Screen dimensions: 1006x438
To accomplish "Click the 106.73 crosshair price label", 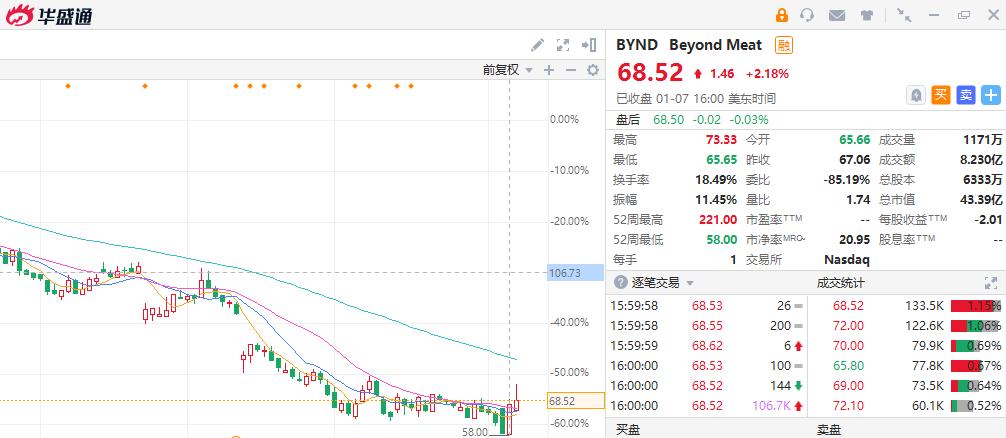I will click(575, 273).
